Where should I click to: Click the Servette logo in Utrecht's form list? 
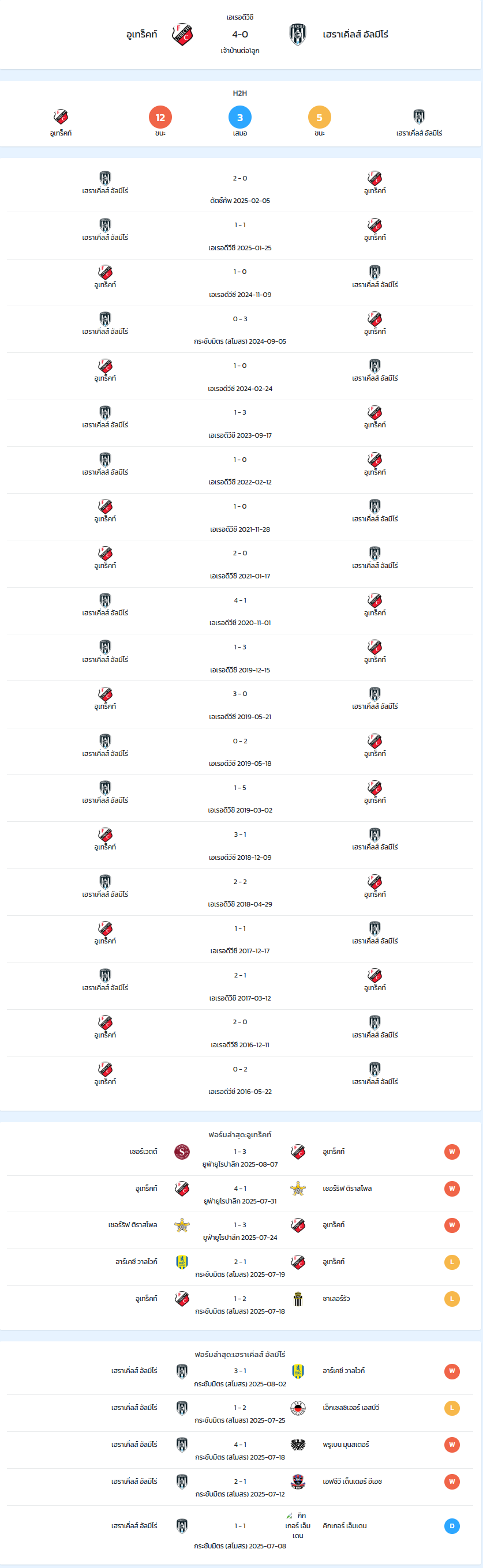(x=182, y=1152)
